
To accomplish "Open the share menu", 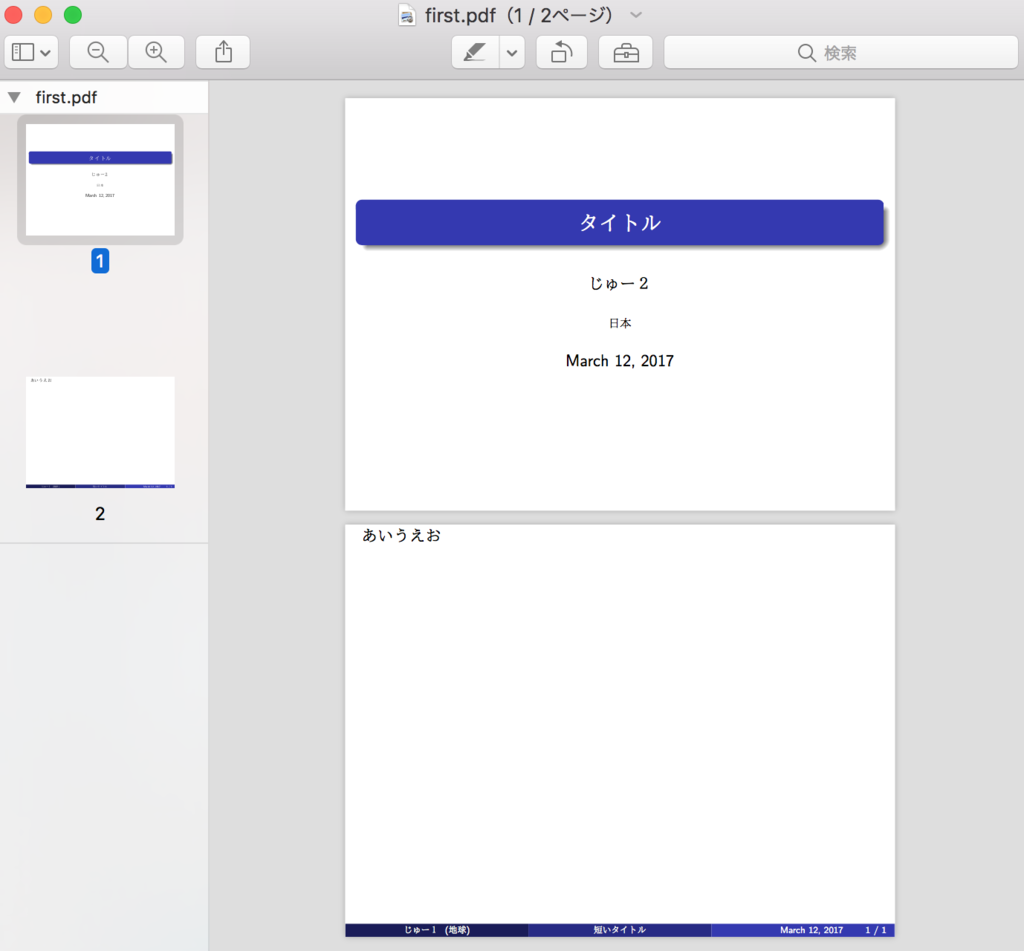I will (x=223, y=52).
